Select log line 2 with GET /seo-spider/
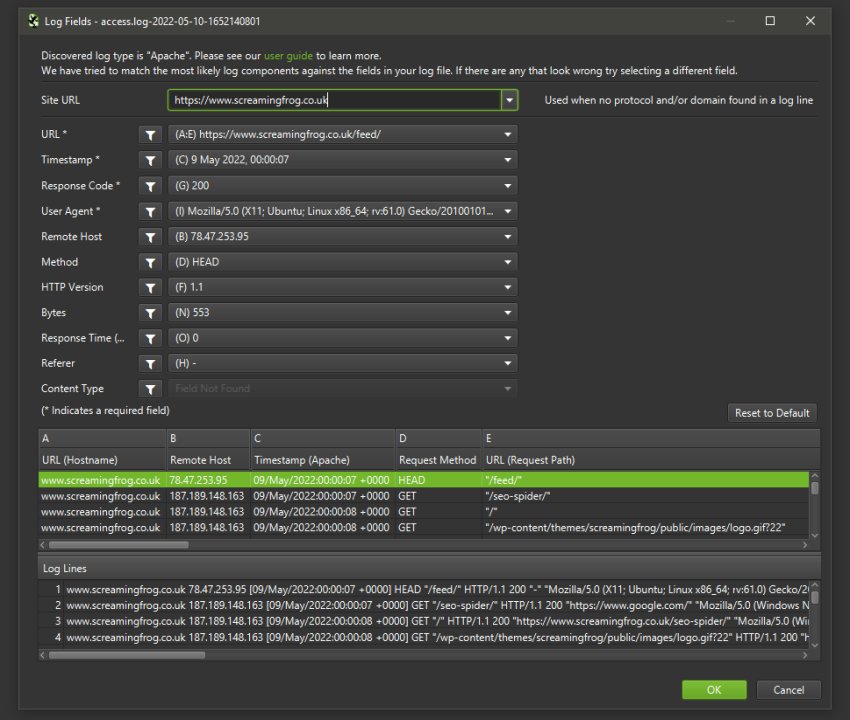 [424, 606]
